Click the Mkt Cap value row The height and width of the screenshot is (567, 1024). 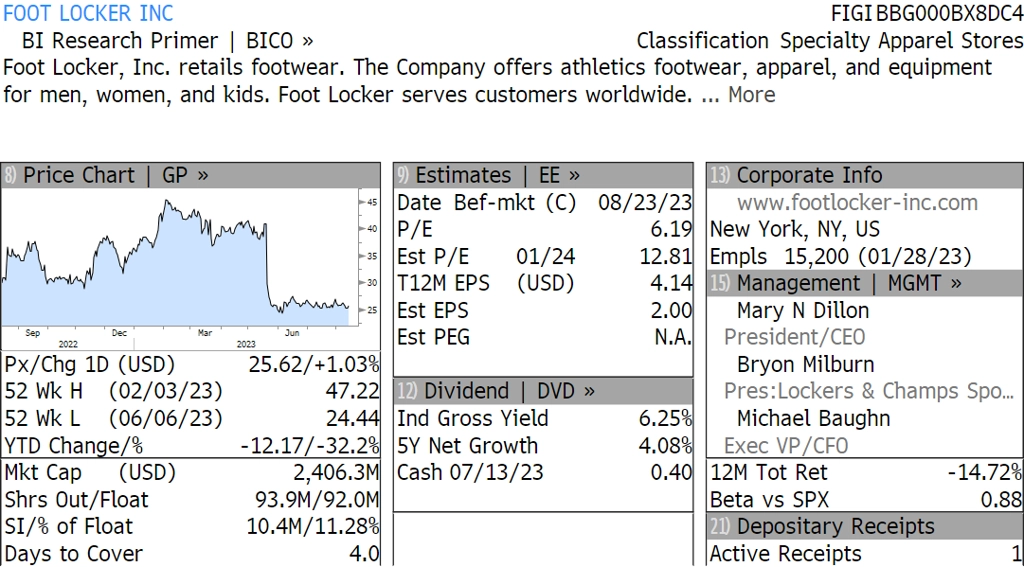(191, 472)
